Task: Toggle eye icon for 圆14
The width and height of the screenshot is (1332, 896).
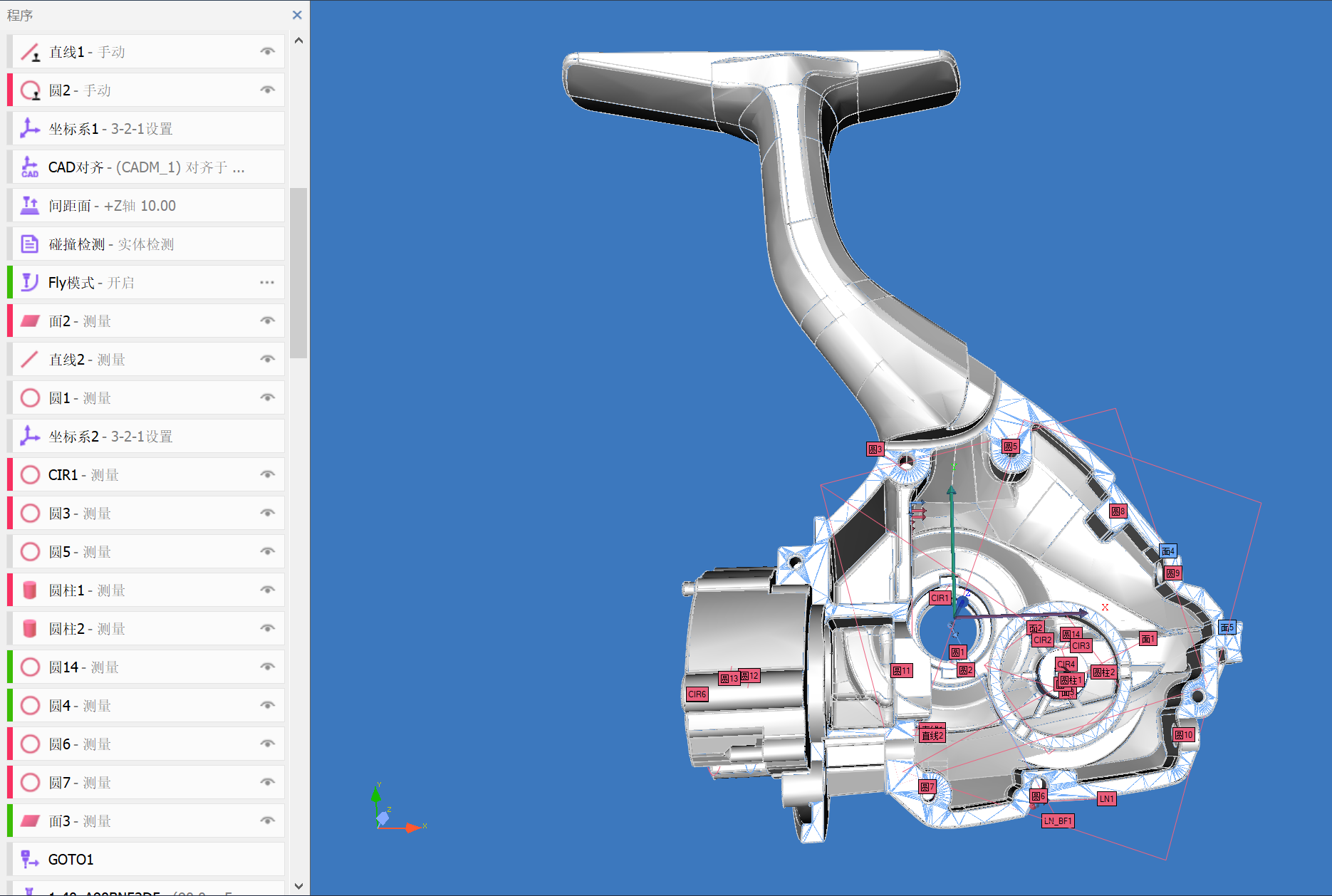Action: pyautogui.click(x=267, y=667)
